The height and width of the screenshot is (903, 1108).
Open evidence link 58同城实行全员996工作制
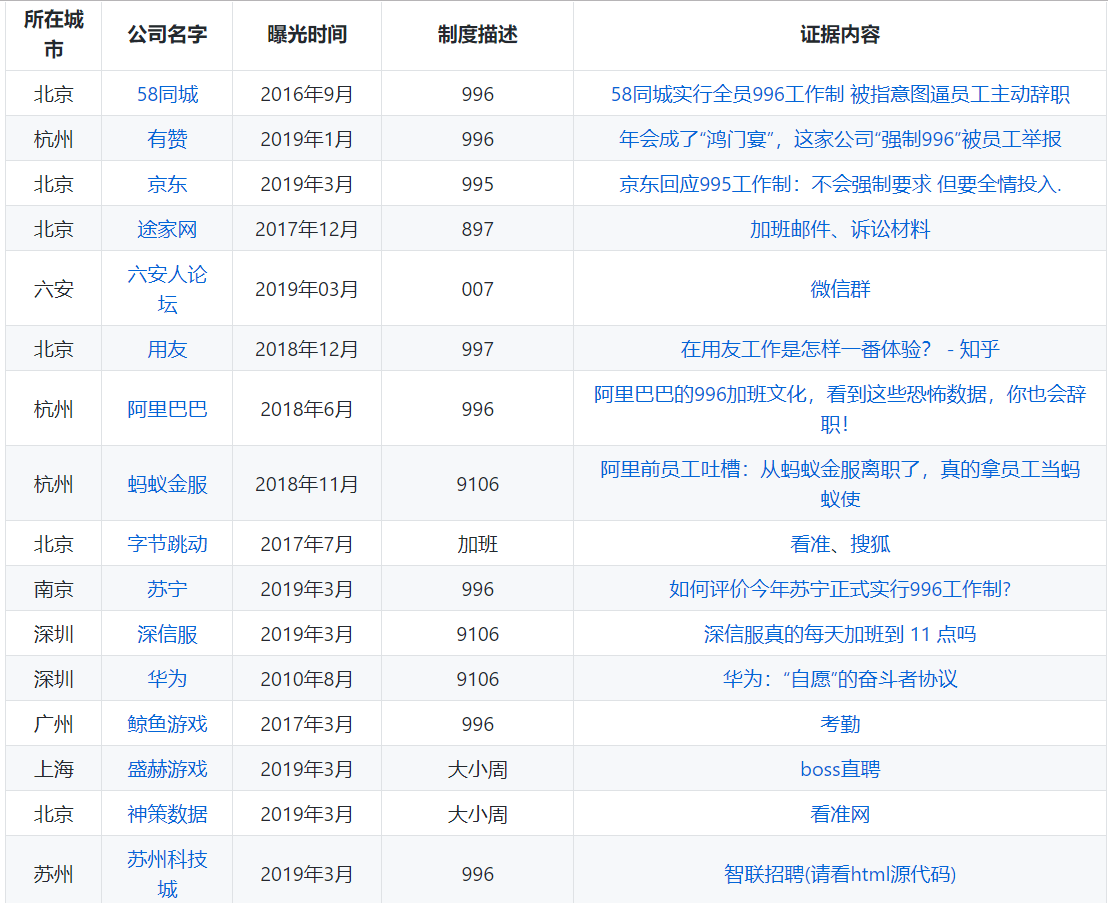pos(840,94)
